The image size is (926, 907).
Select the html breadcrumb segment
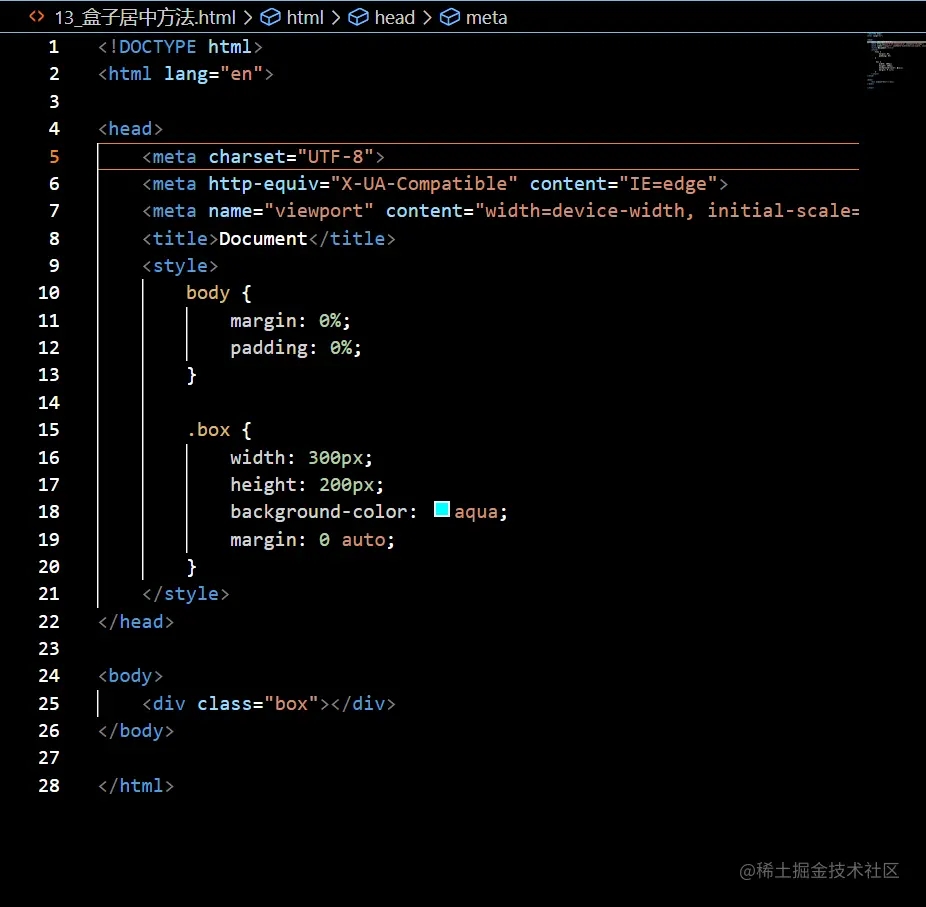click(x=305, y=18)
